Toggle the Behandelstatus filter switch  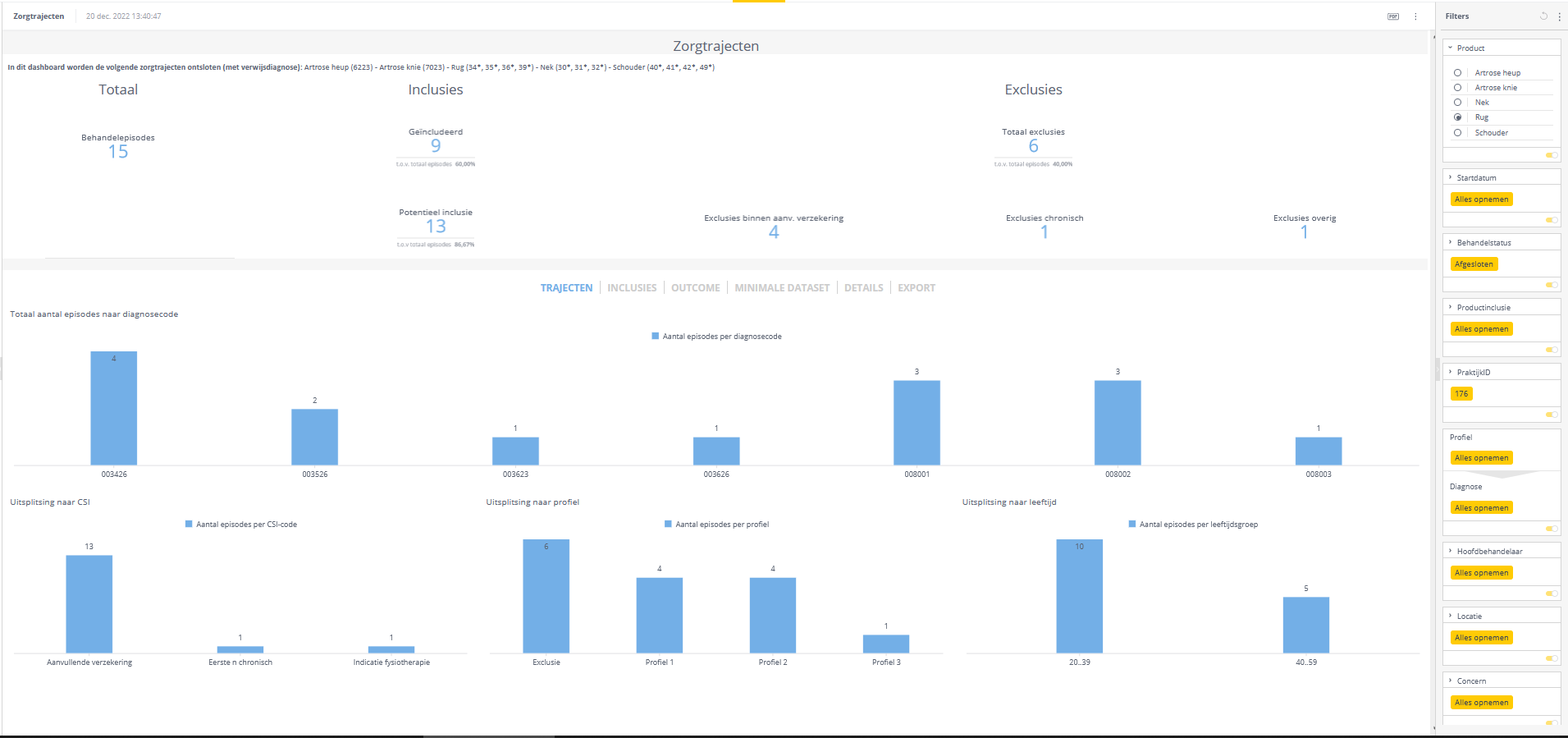pyautogui.click(x=1552, y=285)
